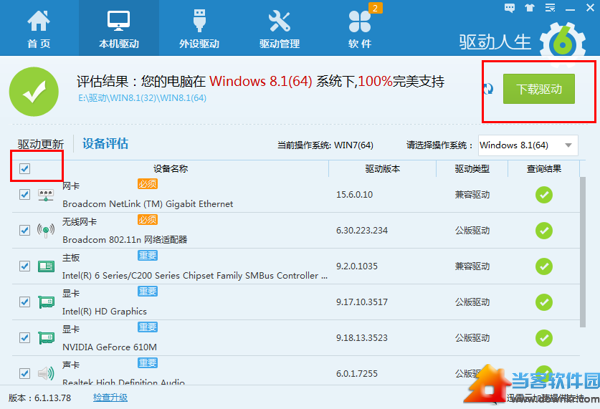Image resolution: width=600 pixels, height=409 pixels.
Task: Click the feedback chat bubble icon
Action: click(509, 8)
